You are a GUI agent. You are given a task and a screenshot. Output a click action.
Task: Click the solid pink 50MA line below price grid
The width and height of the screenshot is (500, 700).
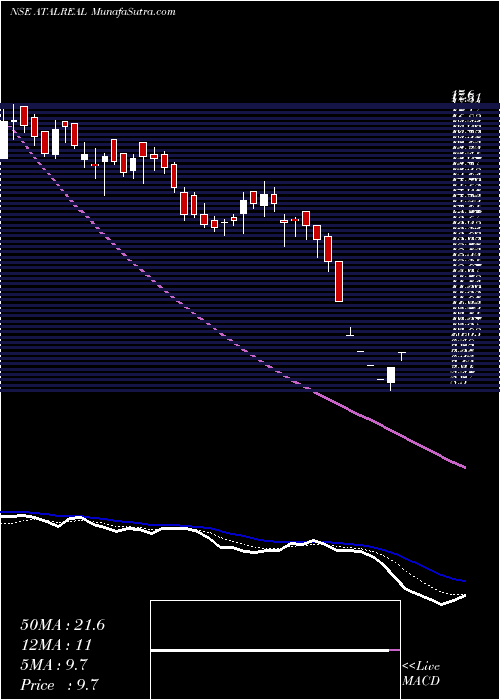388,429
